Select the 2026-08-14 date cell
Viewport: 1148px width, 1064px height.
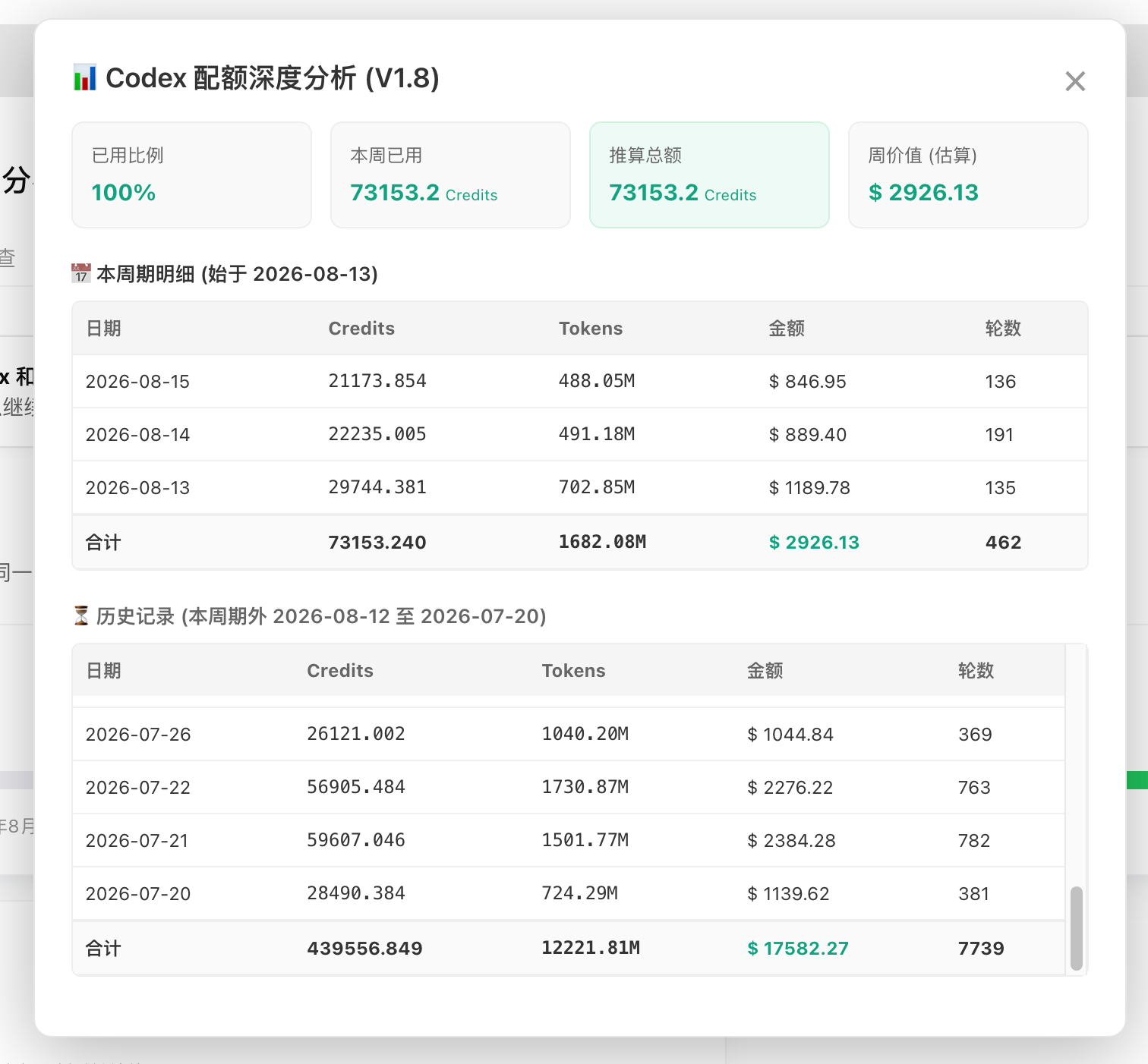[137, 435]
